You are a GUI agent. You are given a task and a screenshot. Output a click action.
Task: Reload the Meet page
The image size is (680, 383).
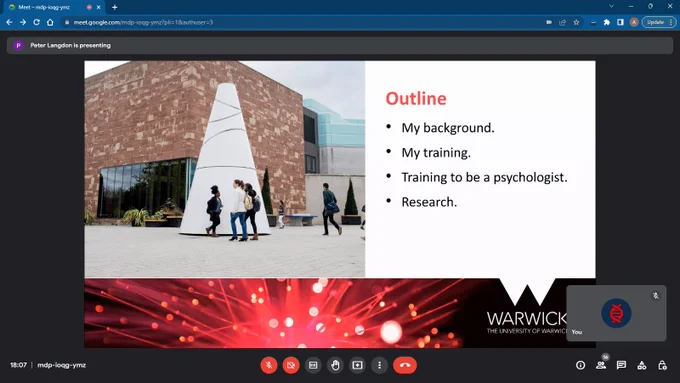click(x=36, y=22)
